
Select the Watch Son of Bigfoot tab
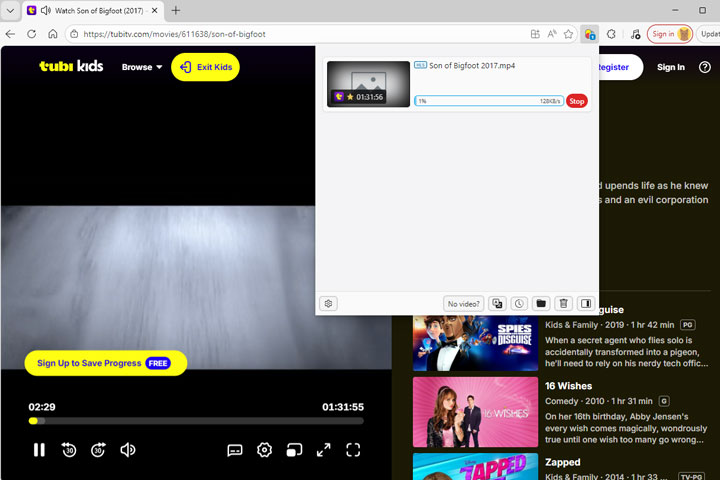click(x=94, y=11)
